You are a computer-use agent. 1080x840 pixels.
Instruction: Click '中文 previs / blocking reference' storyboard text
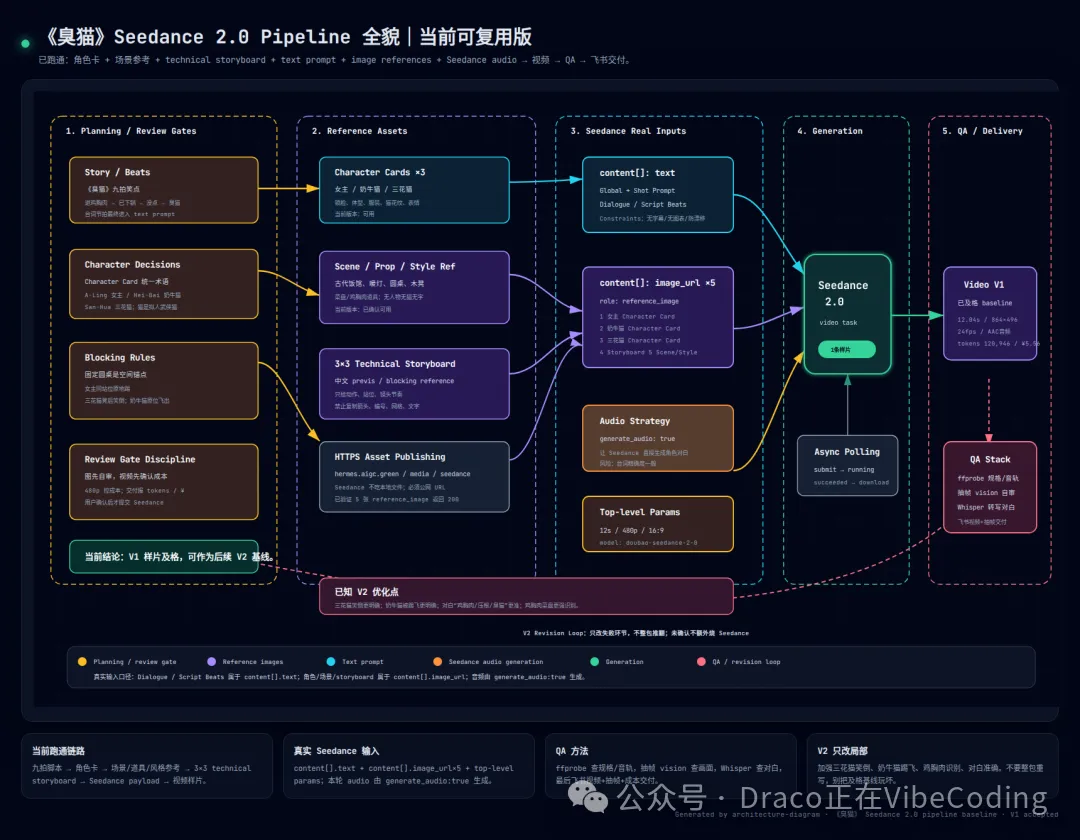(394, 381)
